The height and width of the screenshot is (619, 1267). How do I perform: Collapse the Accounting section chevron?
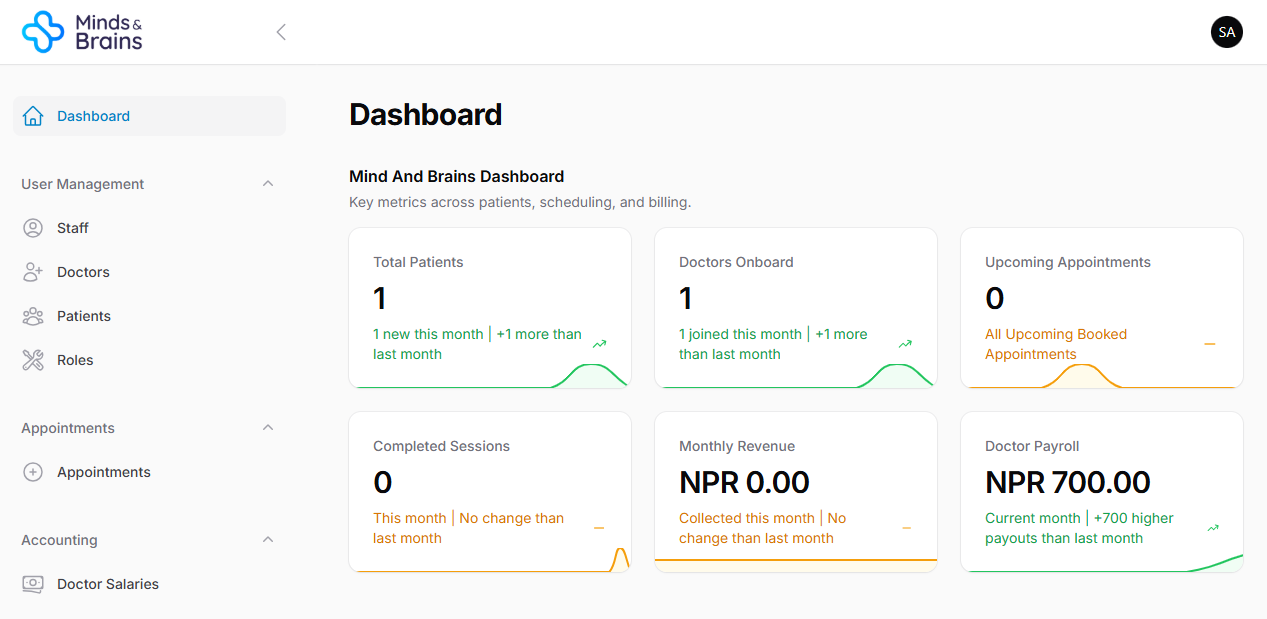click(x=267, y=540)
